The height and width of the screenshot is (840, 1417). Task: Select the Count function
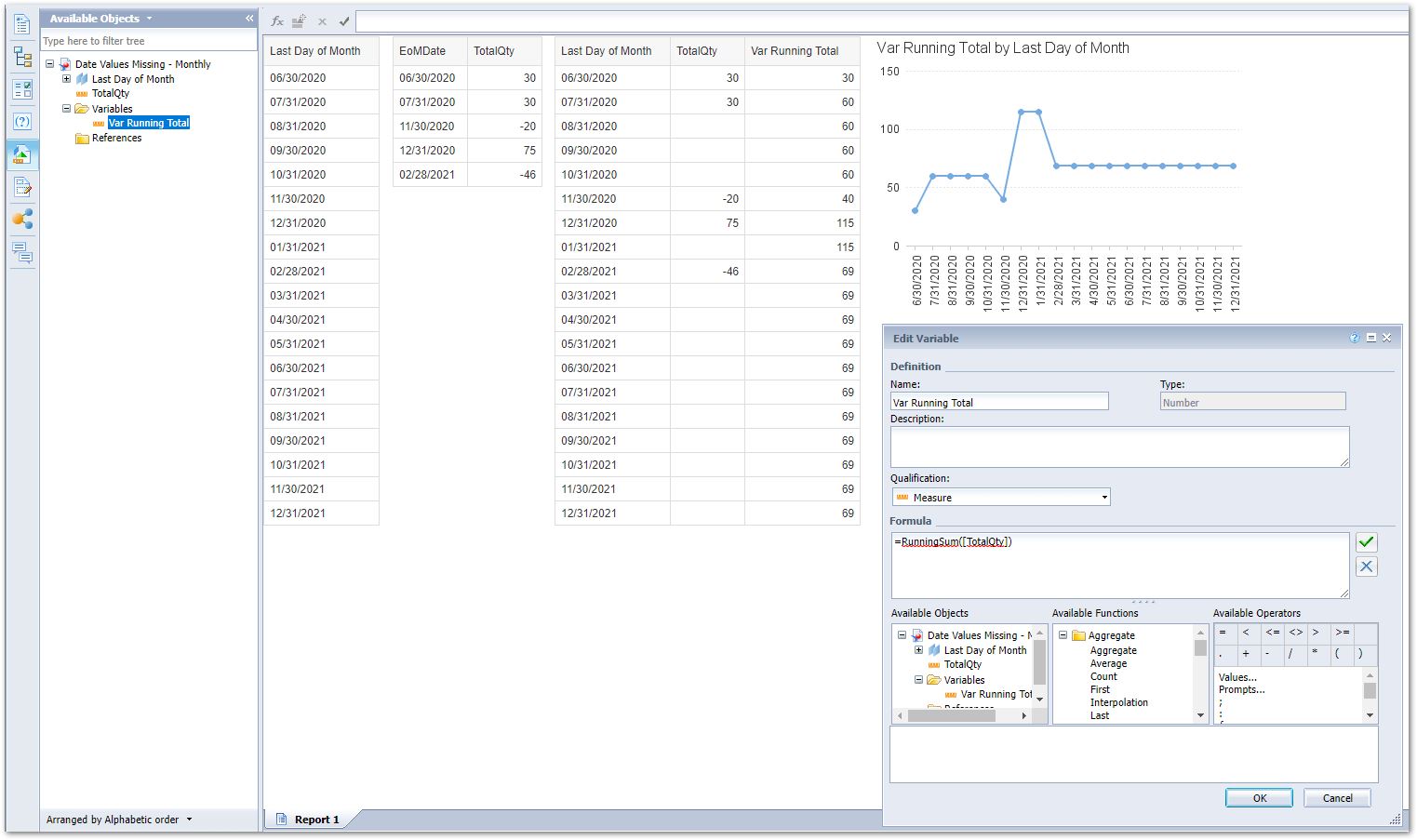click(1103, 676)
